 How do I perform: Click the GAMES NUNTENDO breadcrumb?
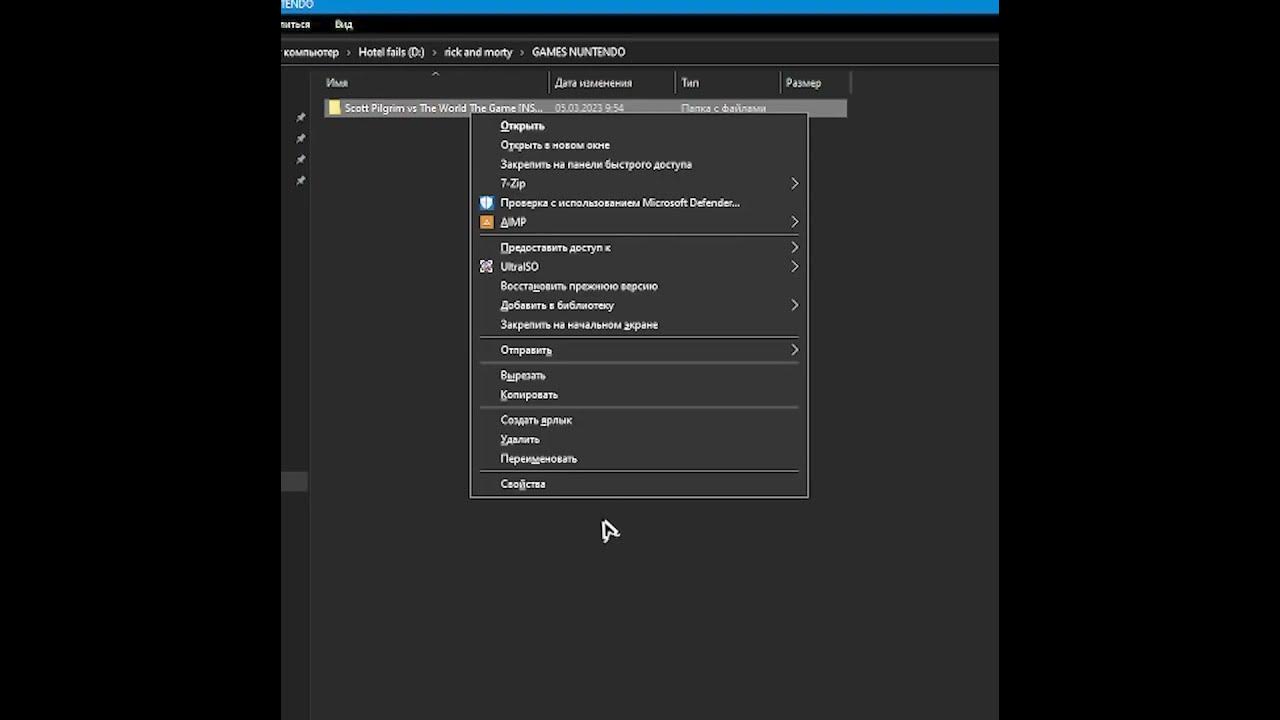click(578, 52)
